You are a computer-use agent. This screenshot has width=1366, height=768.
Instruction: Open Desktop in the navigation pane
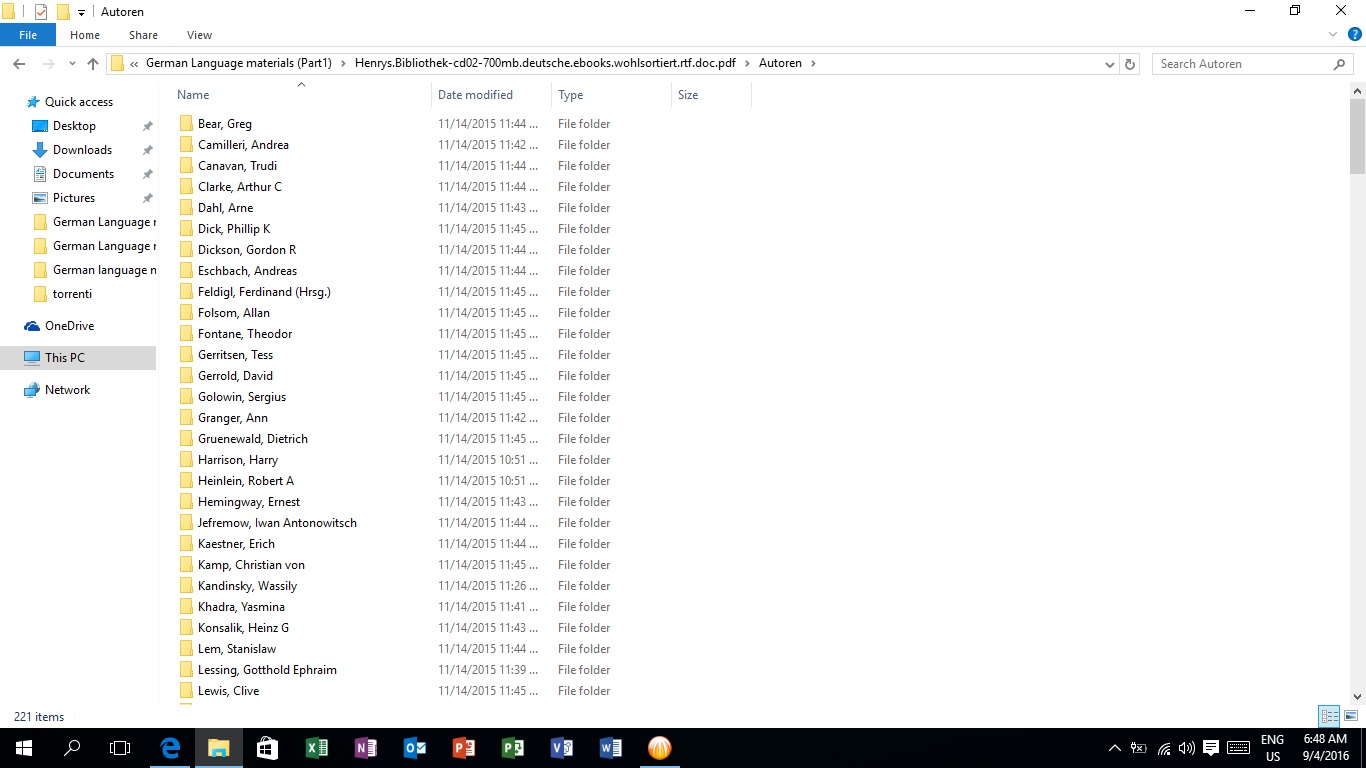tap(74, 126)
